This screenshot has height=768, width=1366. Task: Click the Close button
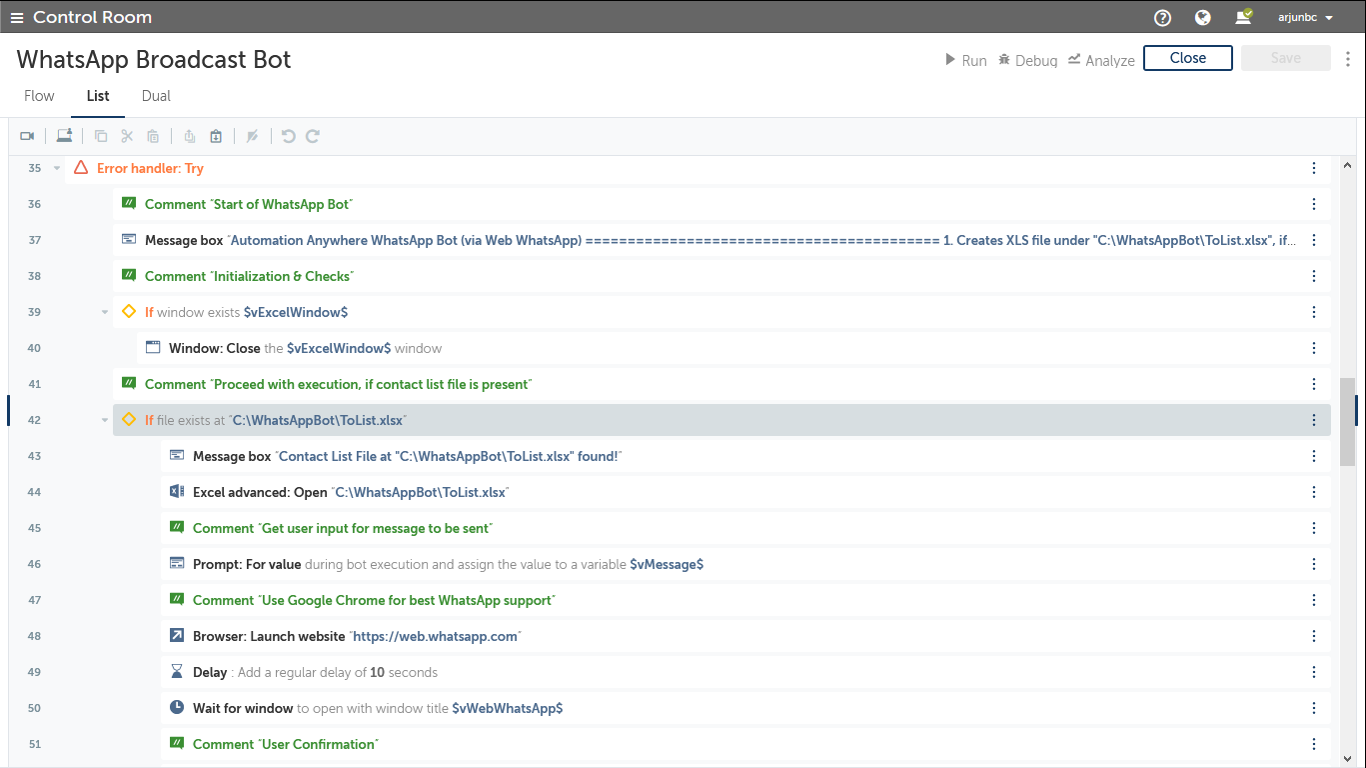1187,58
